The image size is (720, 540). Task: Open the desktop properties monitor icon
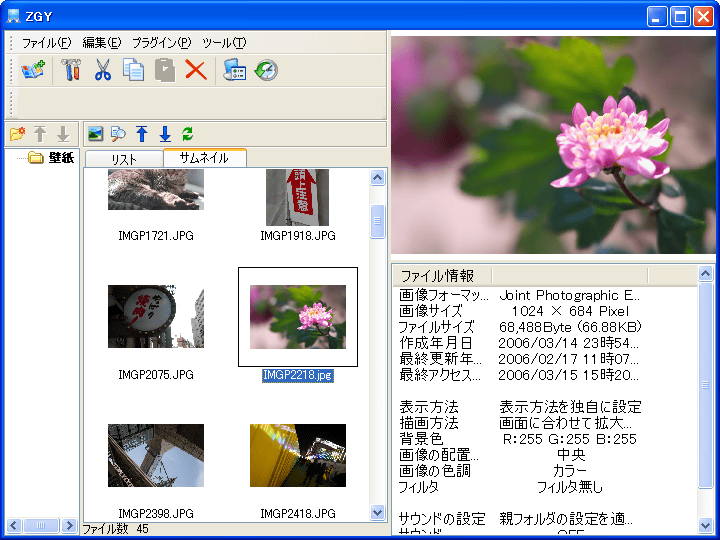(x=235, y=71)
